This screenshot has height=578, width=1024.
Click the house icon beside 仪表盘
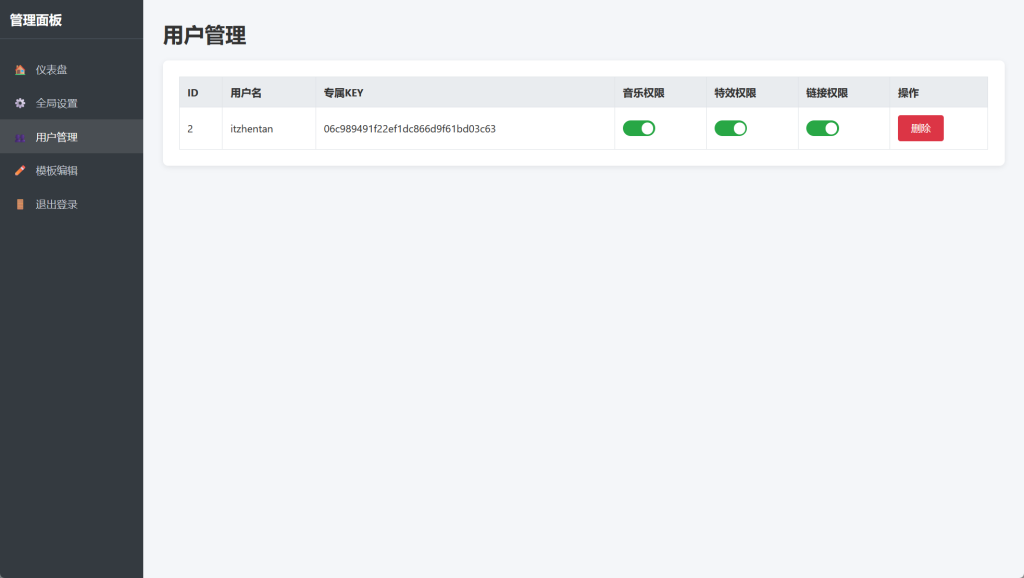click(x=20, y=70)
